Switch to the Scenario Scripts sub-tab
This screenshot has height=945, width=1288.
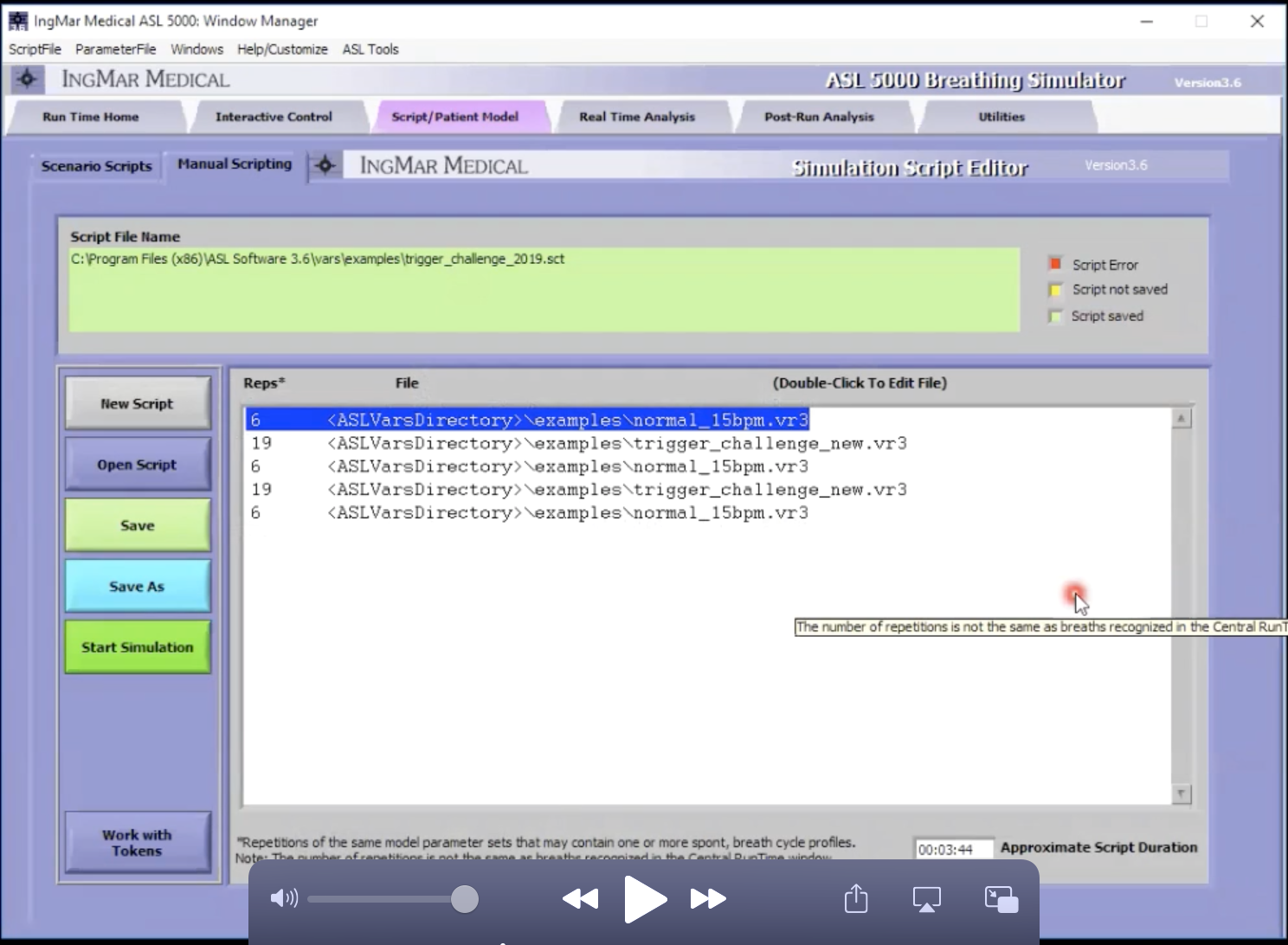(96, 166)
